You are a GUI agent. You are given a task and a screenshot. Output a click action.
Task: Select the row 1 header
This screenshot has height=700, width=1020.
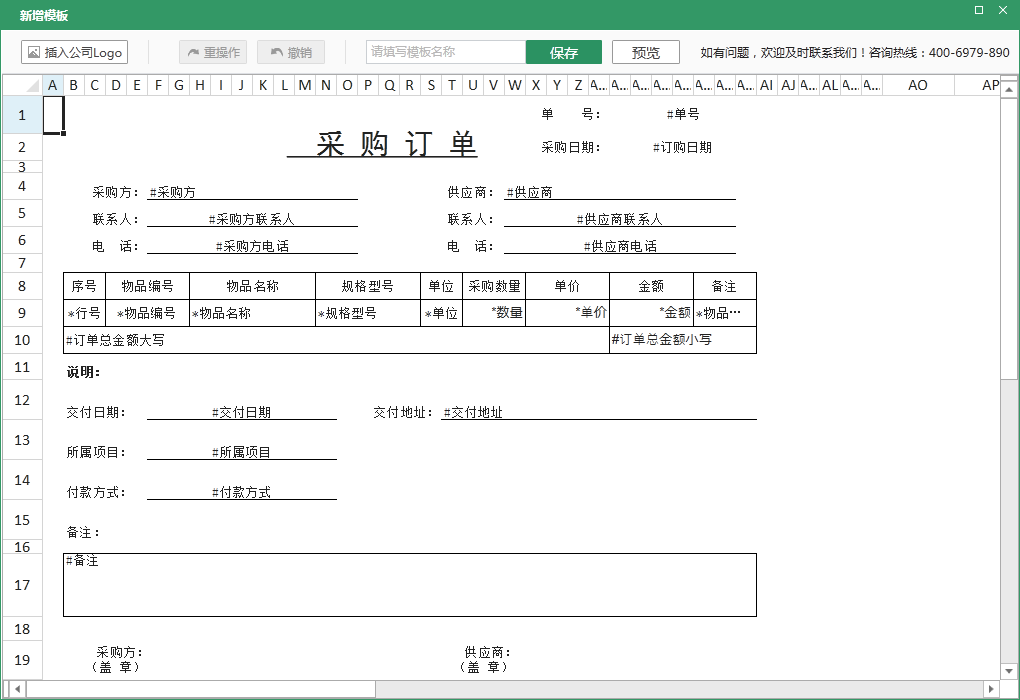(22, 115)
